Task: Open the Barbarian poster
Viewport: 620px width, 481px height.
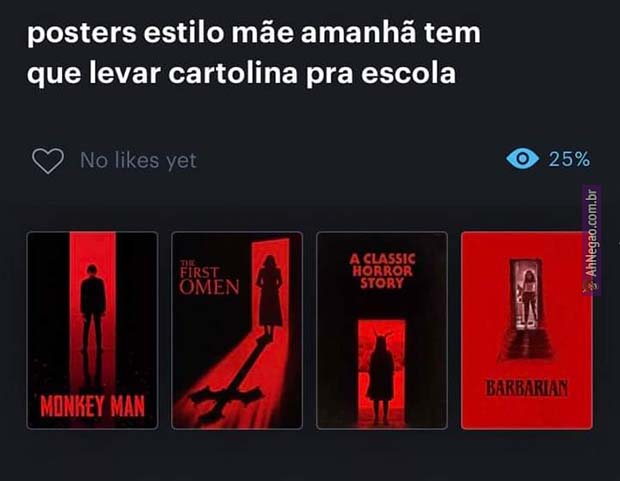Action: [527, 331]
